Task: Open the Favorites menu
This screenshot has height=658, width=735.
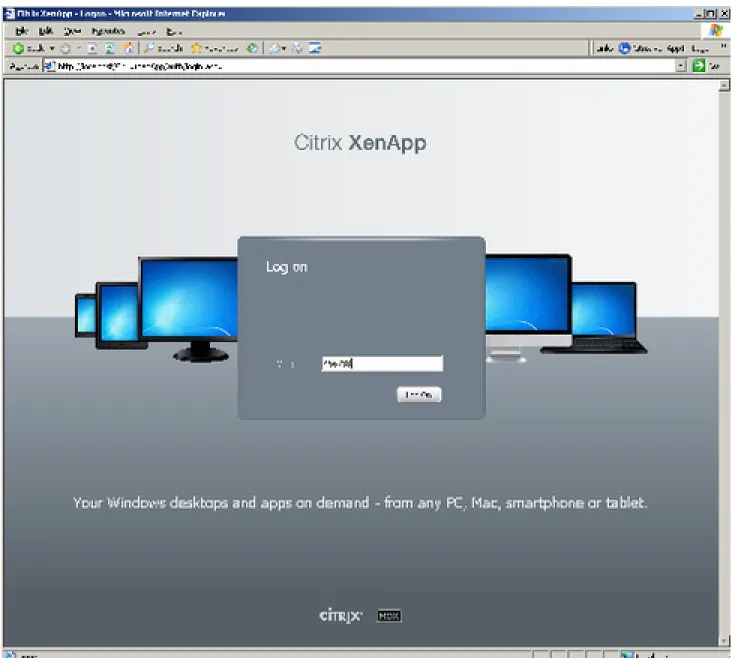Action: (108, 31)
